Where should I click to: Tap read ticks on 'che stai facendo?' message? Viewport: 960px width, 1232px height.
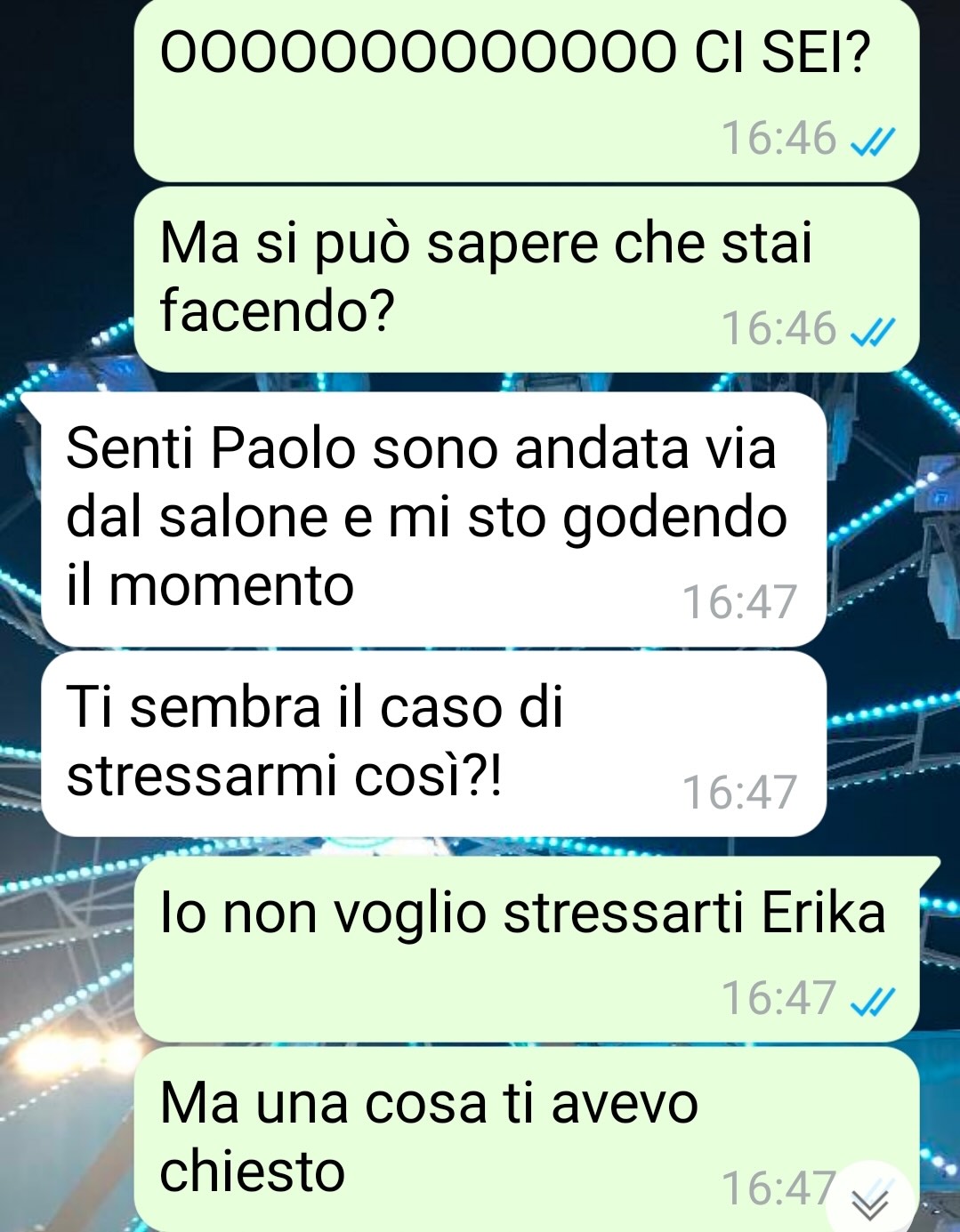pos(873,331)
